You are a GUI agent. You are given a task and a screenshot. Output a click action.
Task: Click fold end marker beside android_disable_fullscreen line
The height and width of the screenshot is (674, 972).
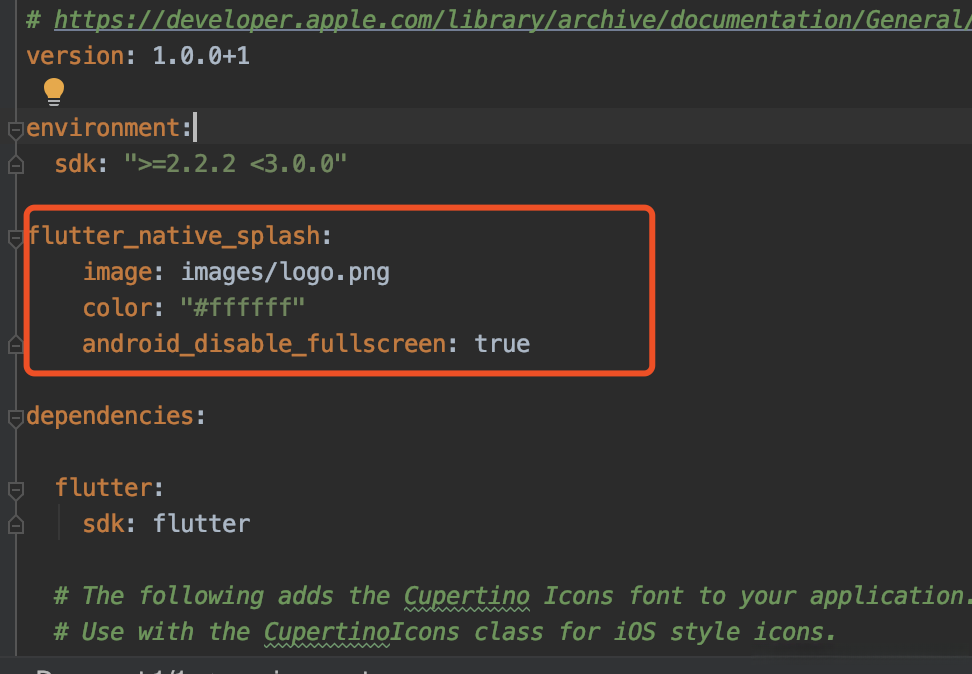coord(14,345)
